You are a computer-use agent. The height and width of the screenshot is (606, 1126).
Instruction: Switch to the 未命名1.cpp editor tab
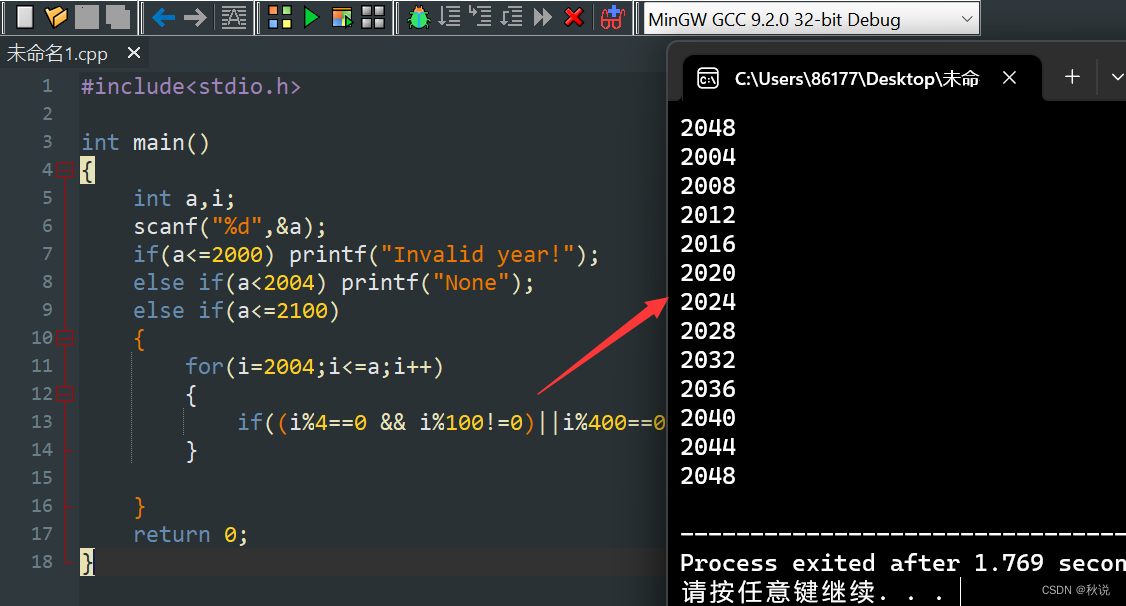(x=57, y=54)
